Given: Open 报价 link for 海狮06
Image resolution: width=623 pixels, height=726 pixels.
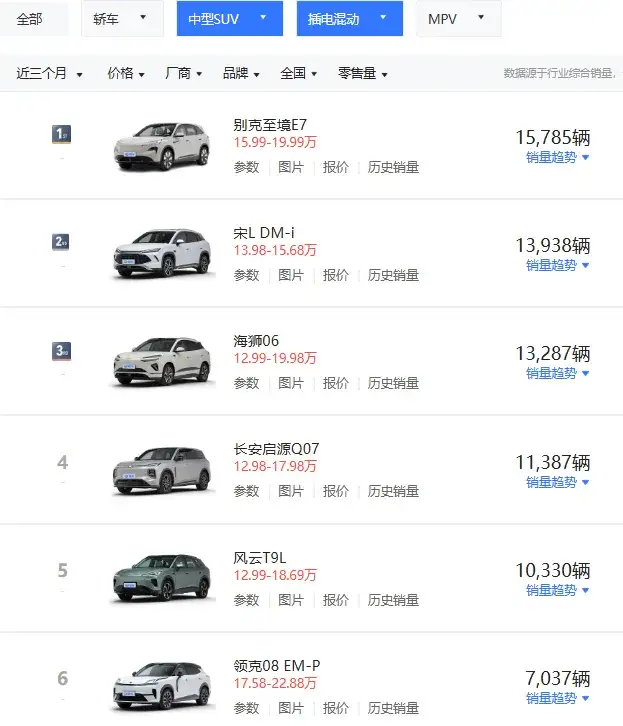Looking at the screenshot, I should point(336,383).
